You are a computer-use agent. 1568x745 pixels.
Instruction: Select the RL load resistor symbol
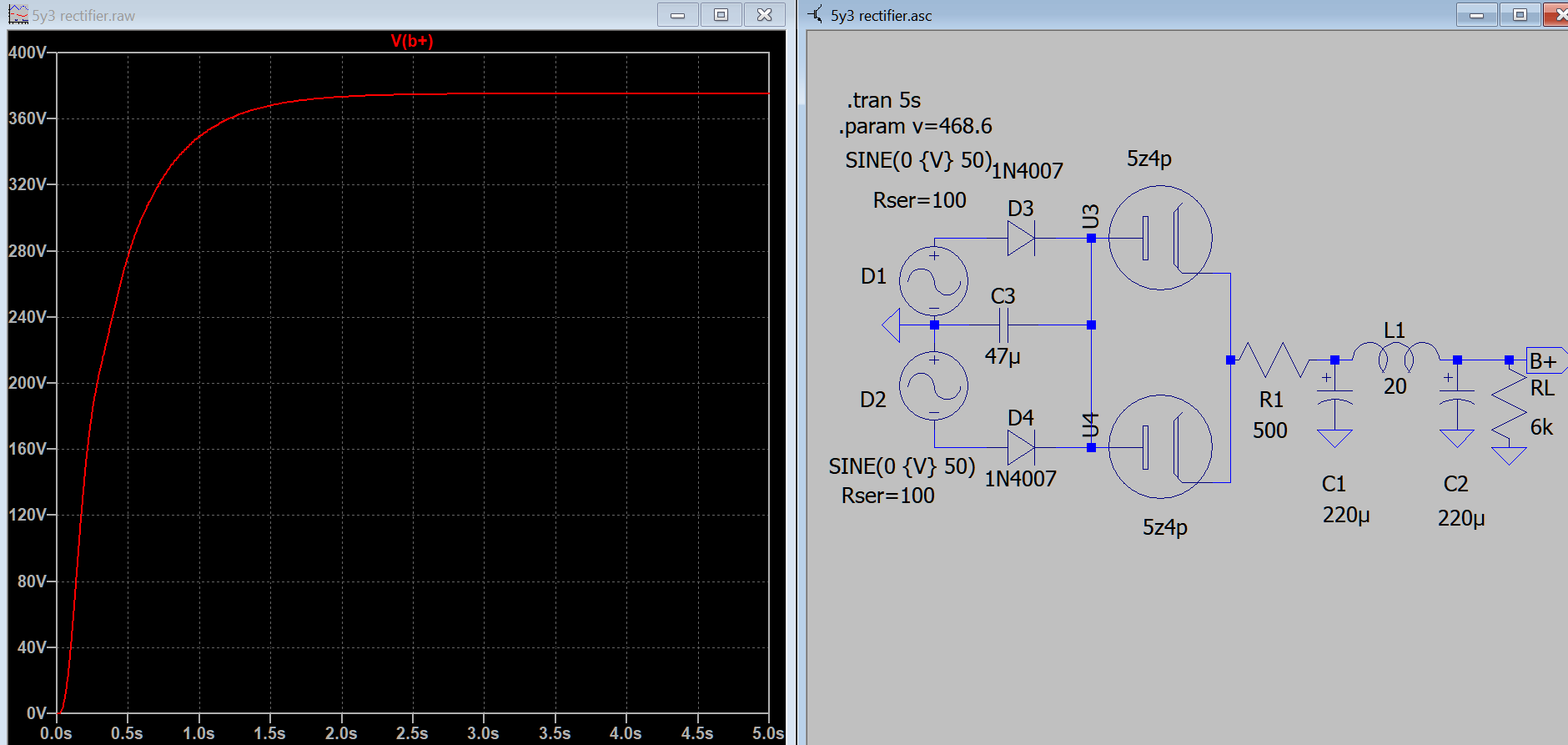click(1509, 405)
